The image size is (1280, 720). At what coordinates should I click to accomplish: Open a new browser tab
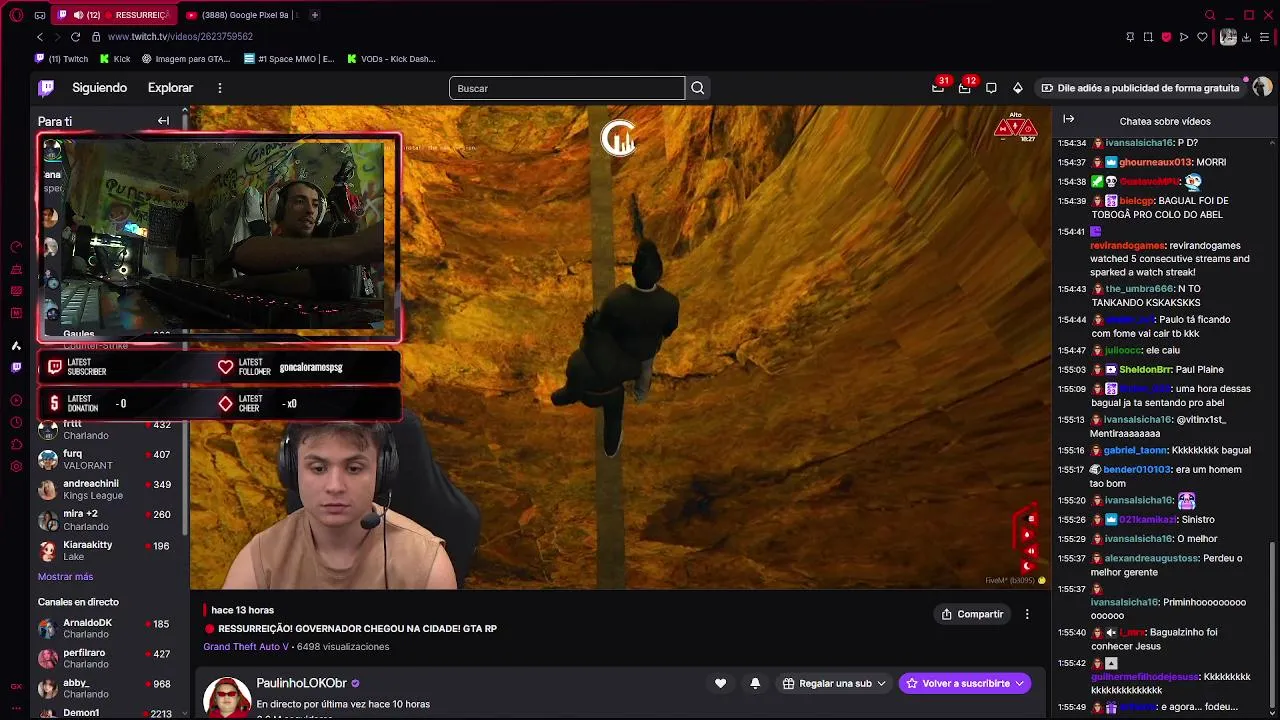click(x=314, y=15)
